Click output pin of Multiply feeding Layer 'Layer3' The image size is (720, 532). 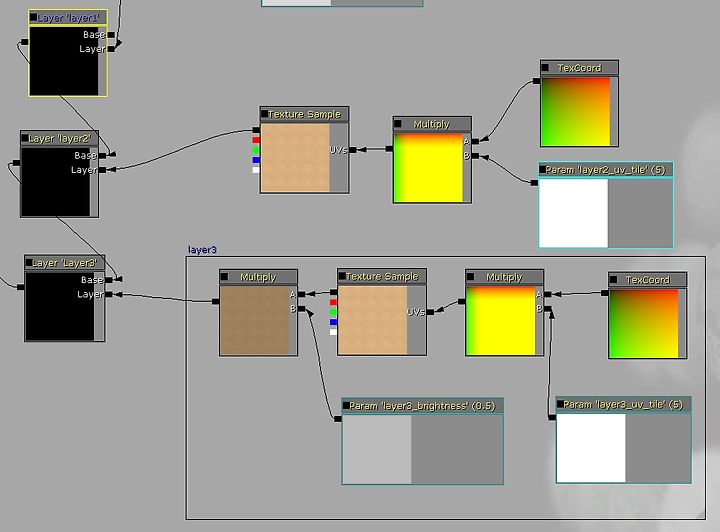[x=215, y=301]
